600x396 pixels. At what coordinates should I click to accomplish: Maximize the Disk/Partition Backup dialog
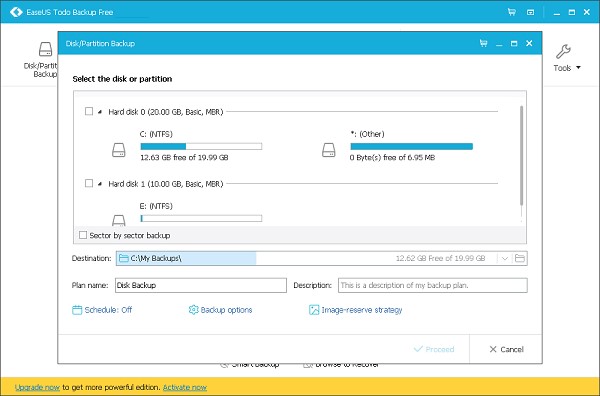point(514,44)
